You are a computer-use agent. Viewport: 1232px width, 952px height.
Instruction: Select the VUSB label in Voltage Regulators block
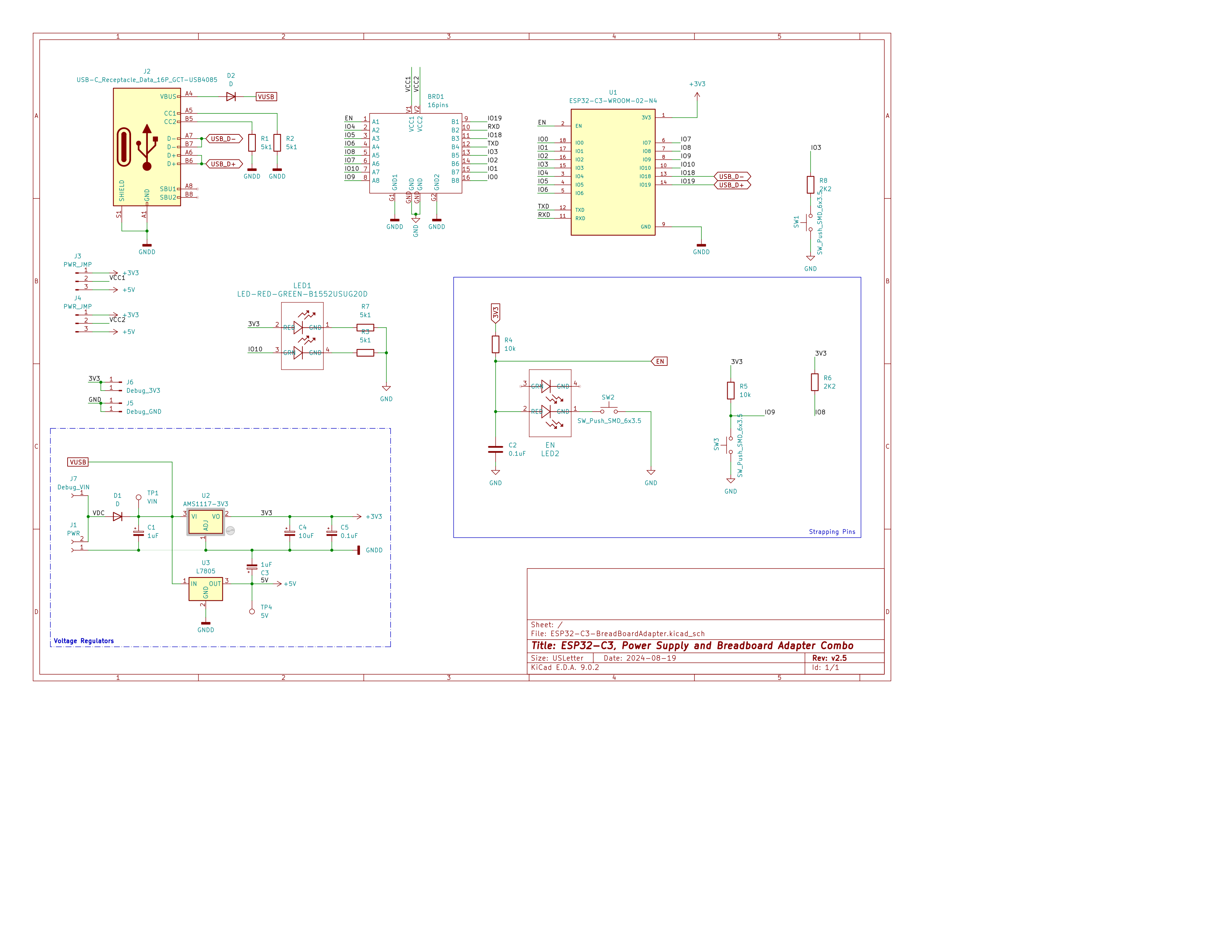point(78,462)
